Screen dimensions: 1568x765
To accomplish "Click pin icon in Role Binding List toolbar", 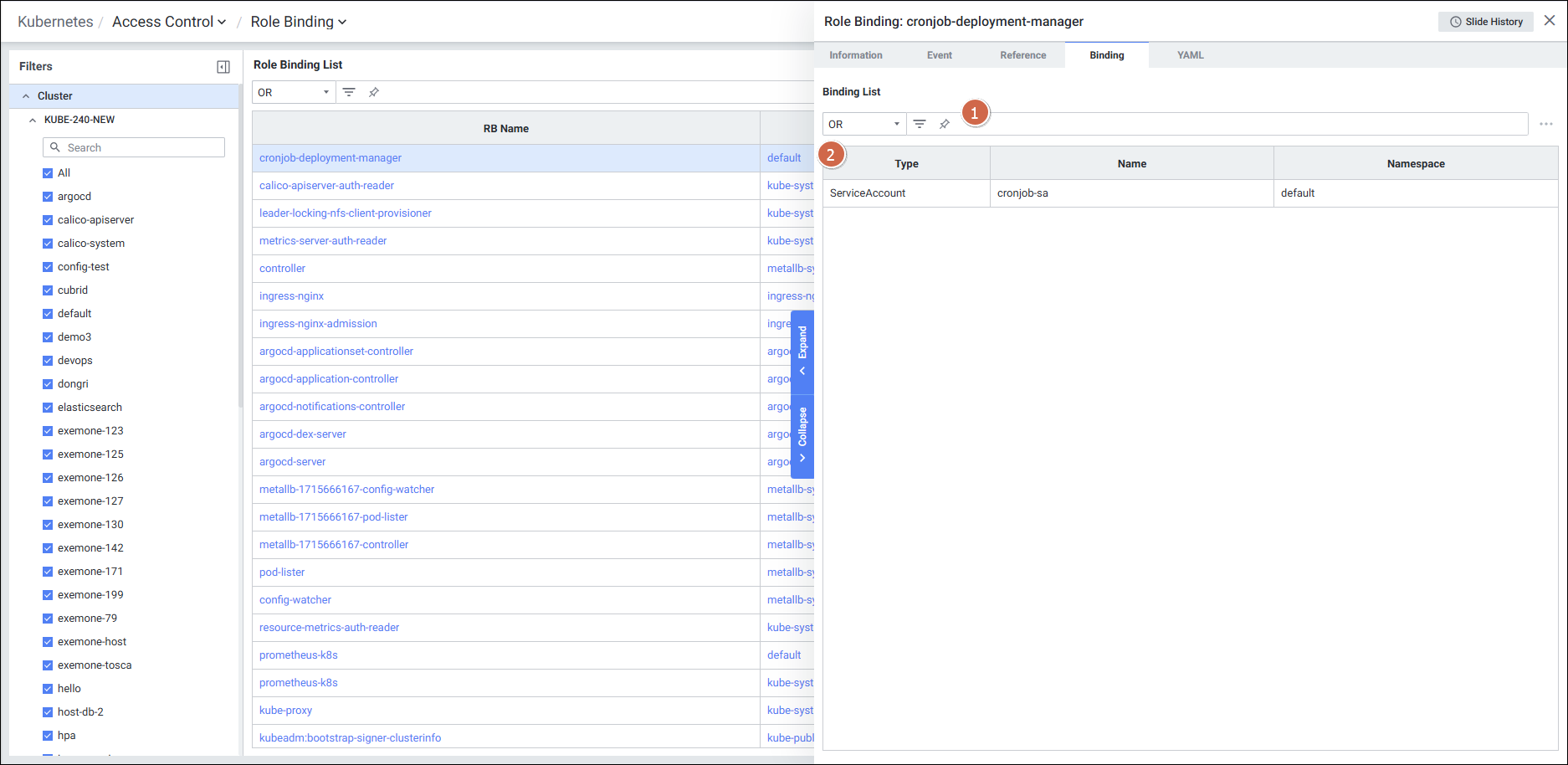I will click(x=374, y=92).
